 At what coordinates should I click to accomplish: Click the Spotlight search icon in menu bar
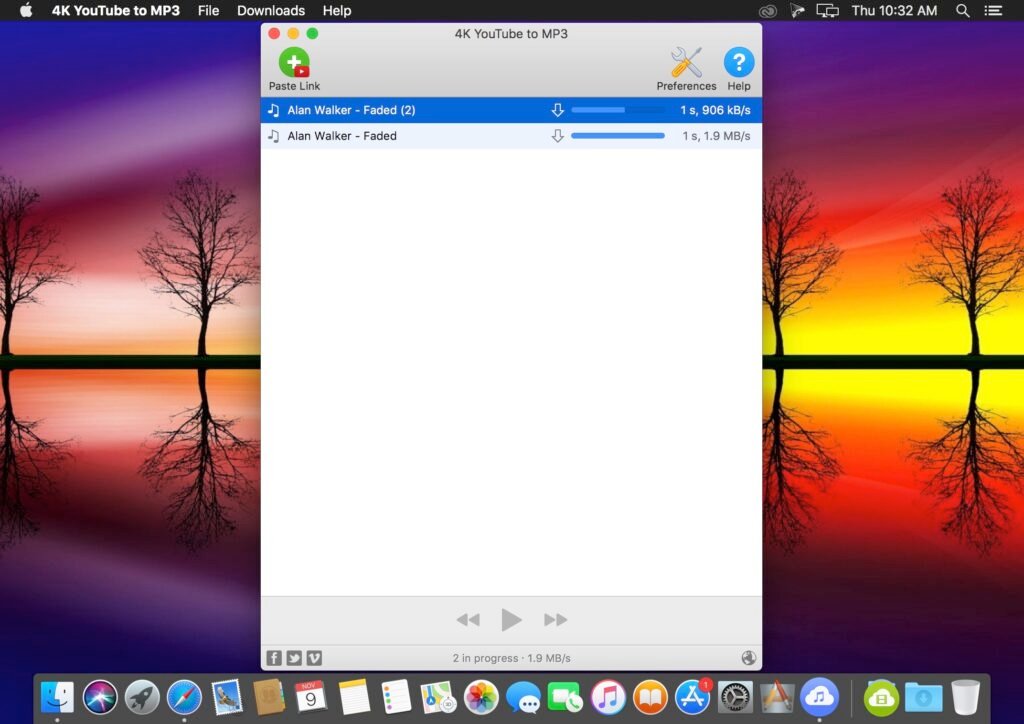tap(962, 11)
